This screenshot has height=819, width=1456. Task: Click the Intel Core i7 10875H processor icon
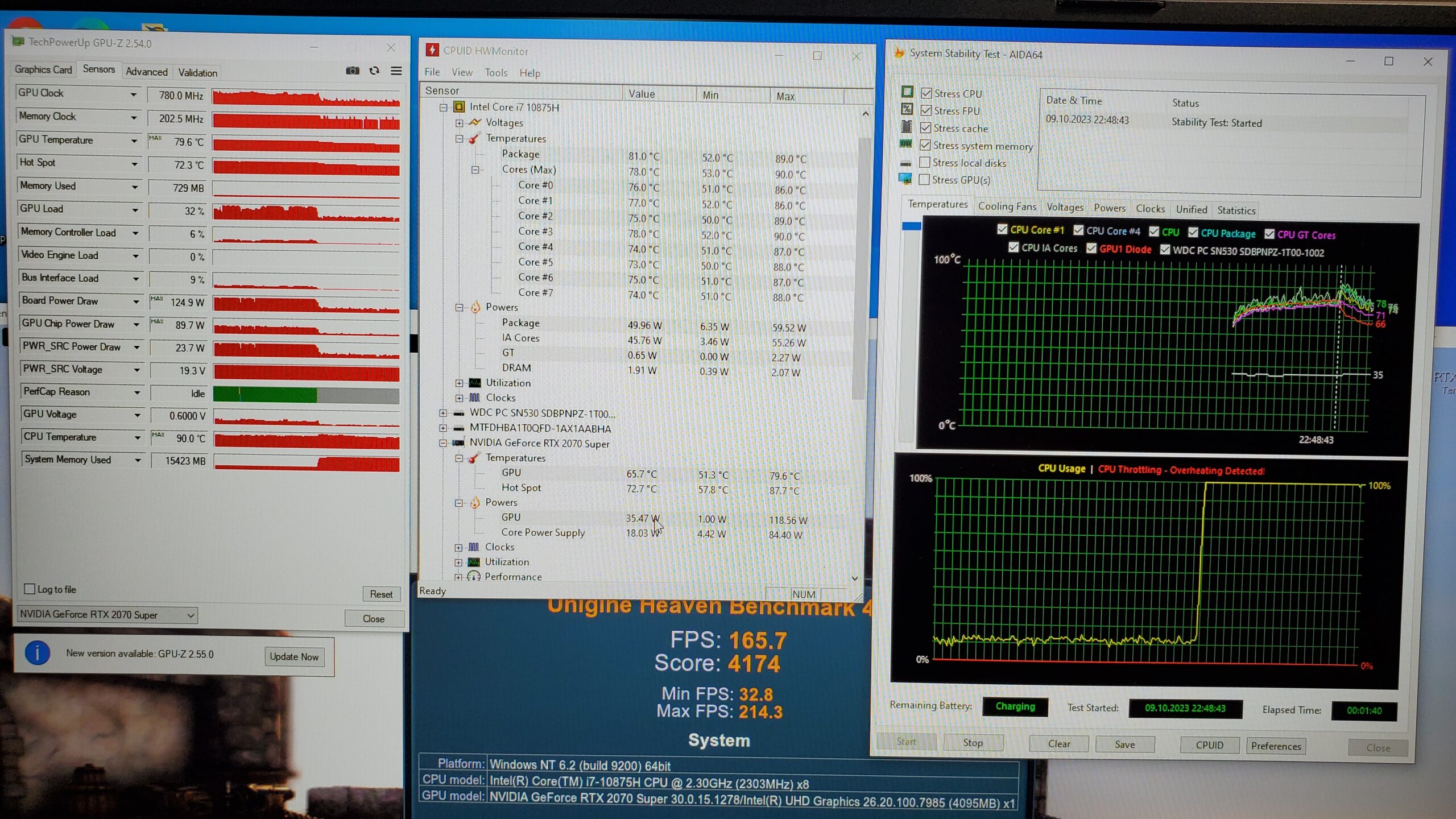point(458,107)
